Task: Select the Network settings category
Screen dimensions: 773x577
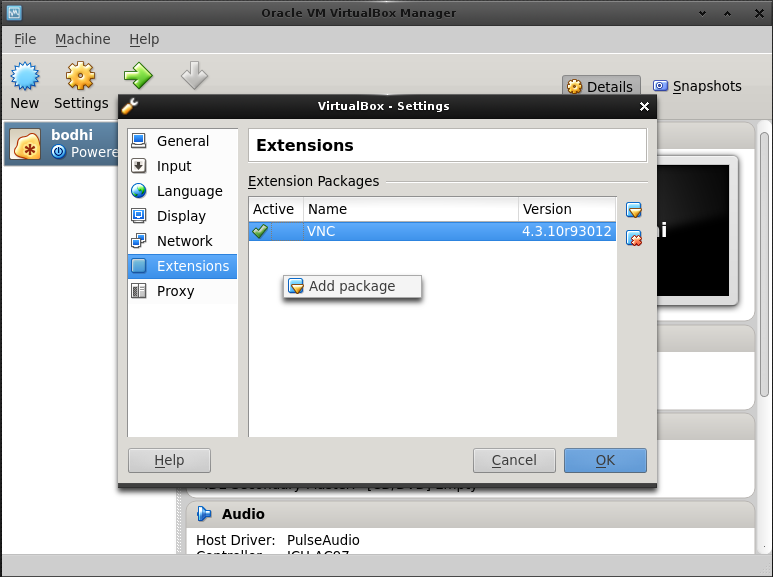Action: coord(182,241)
